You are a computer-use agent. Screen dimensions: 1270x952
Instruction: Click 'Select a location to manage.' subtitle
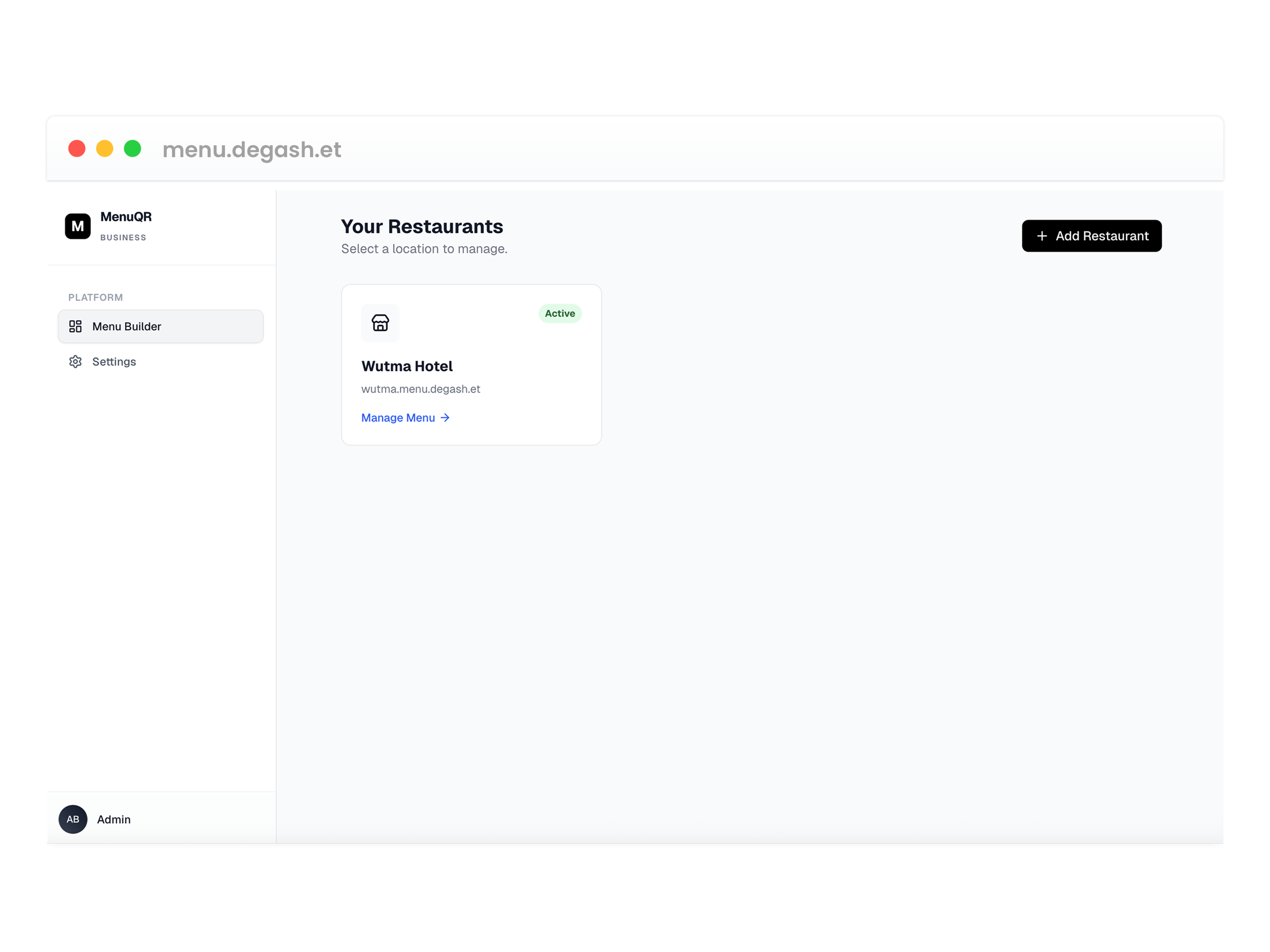click(424, 249)
